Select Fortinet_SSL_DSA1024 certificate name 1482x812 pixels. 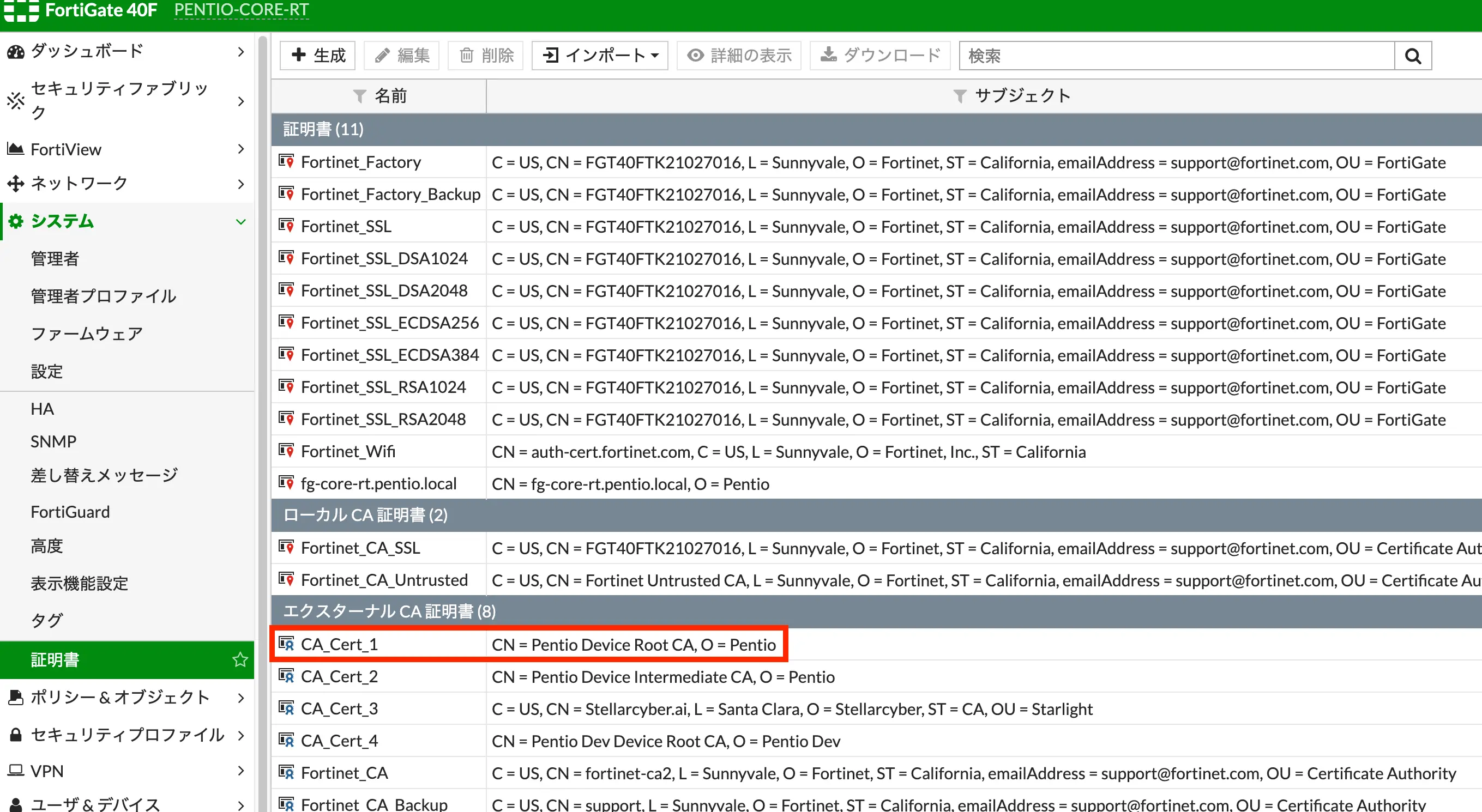384,259
